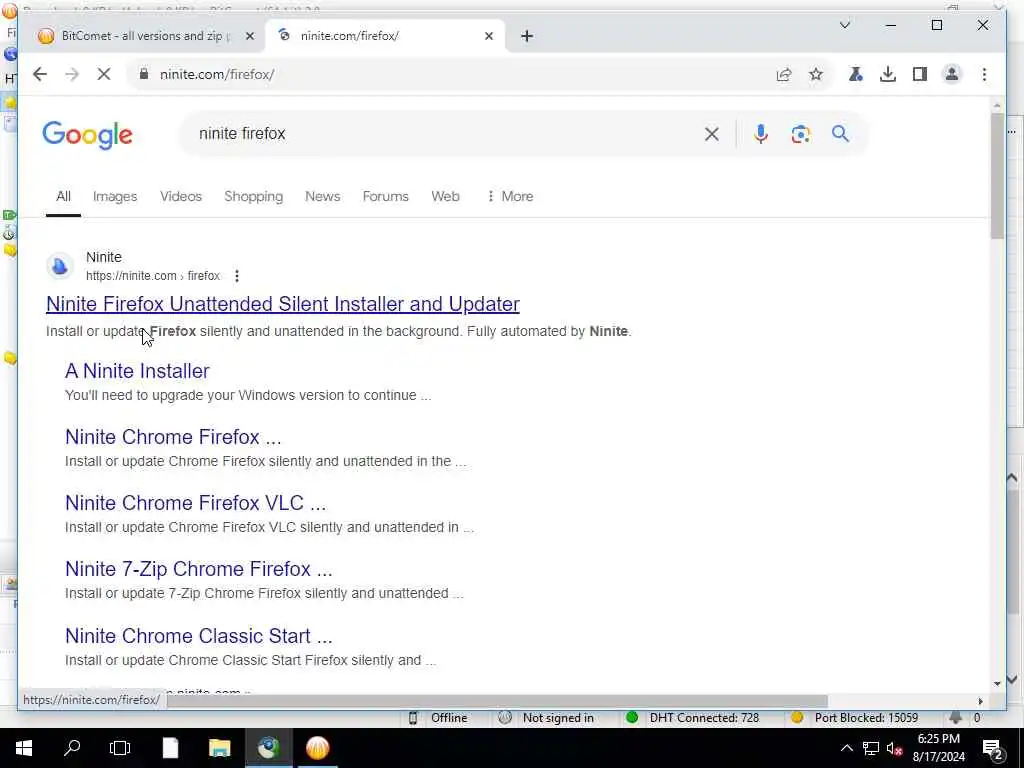Click the scrollbar down arrow

point(997,684)
